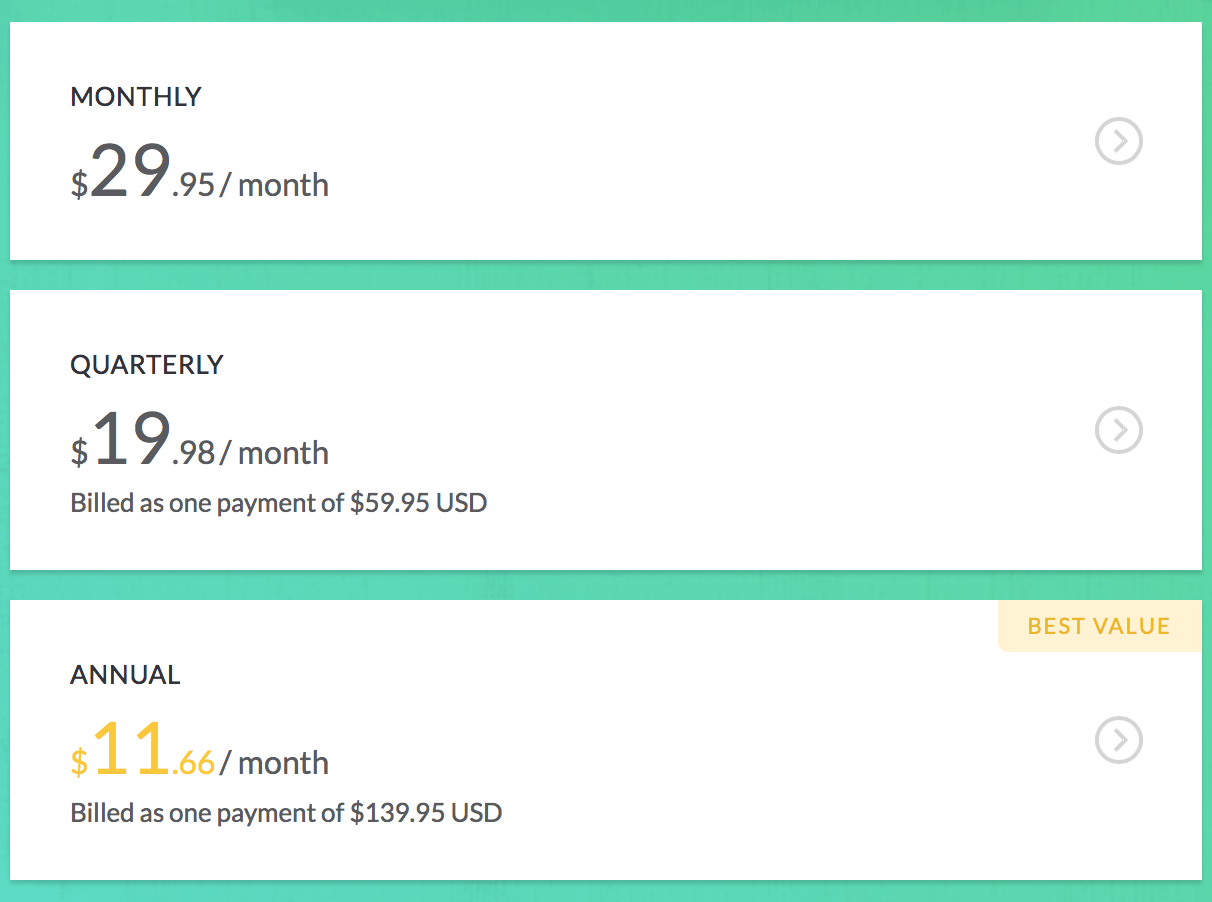The height and width of the screenshot is (902, 1212).
Task: Click the dollar sign before 29.95
Action: (x=79, y=185)
